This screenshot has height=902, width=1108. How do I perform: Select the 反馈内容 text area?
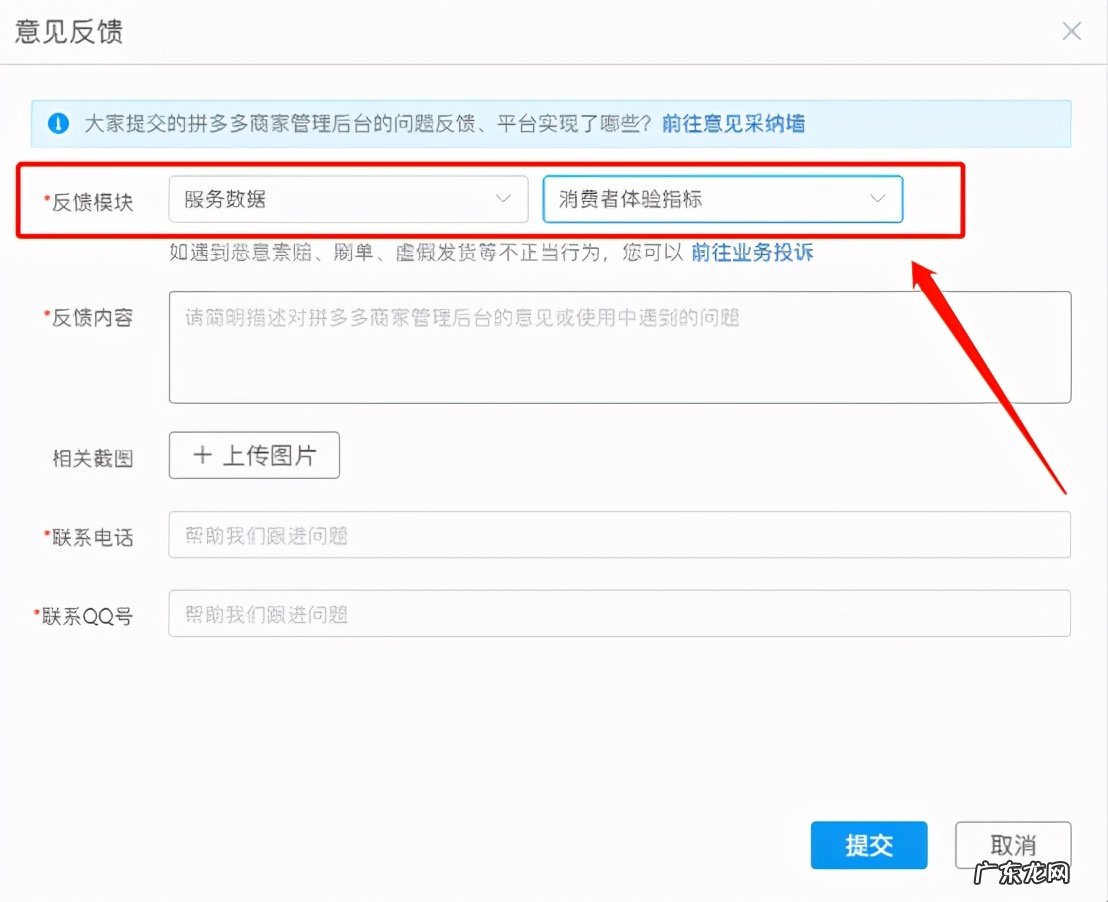click(x=620, y=345)
